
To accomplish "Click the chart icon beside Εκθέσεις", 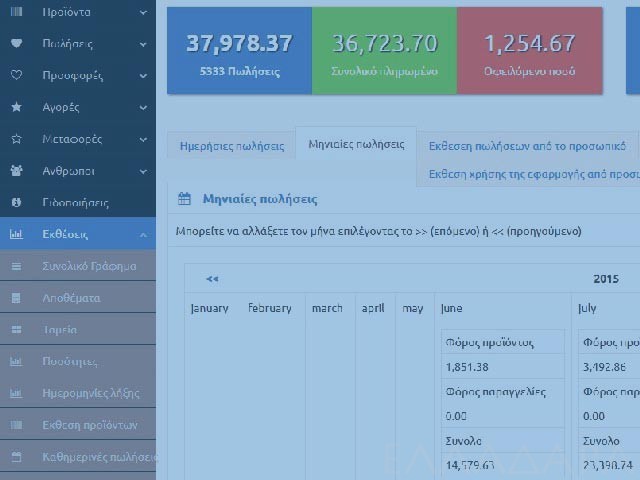I will click(x=16, y=234).
